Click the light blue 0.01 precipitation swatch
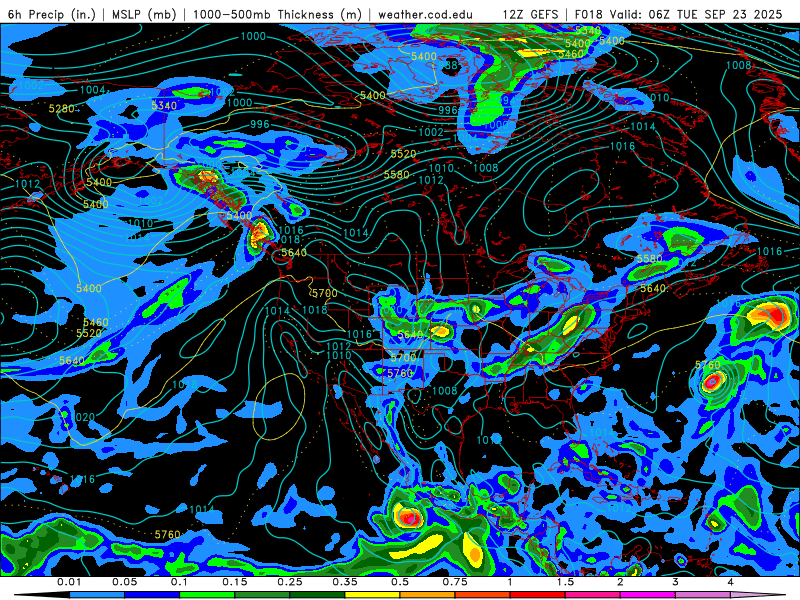The width and height of the screenshot is (800, 600). (x=97, y=595)
